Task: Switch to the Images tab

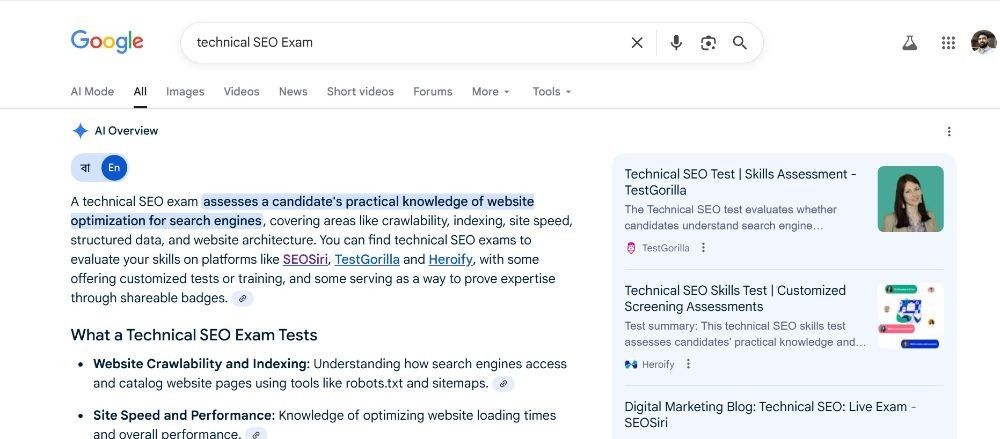Action: [x=185, y=91]
